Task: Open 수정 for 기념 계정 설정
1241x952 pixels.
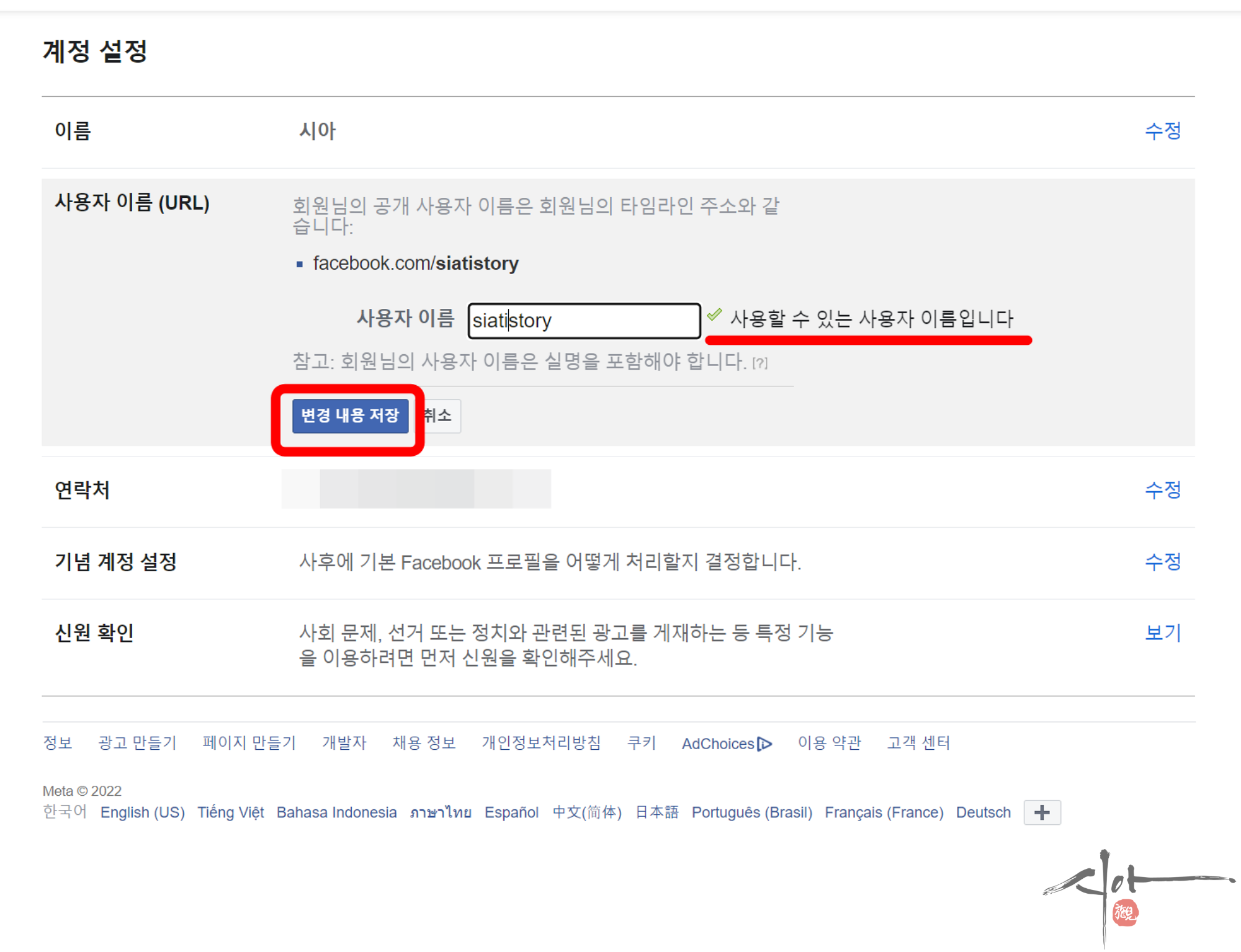Action: [1162, 562]
